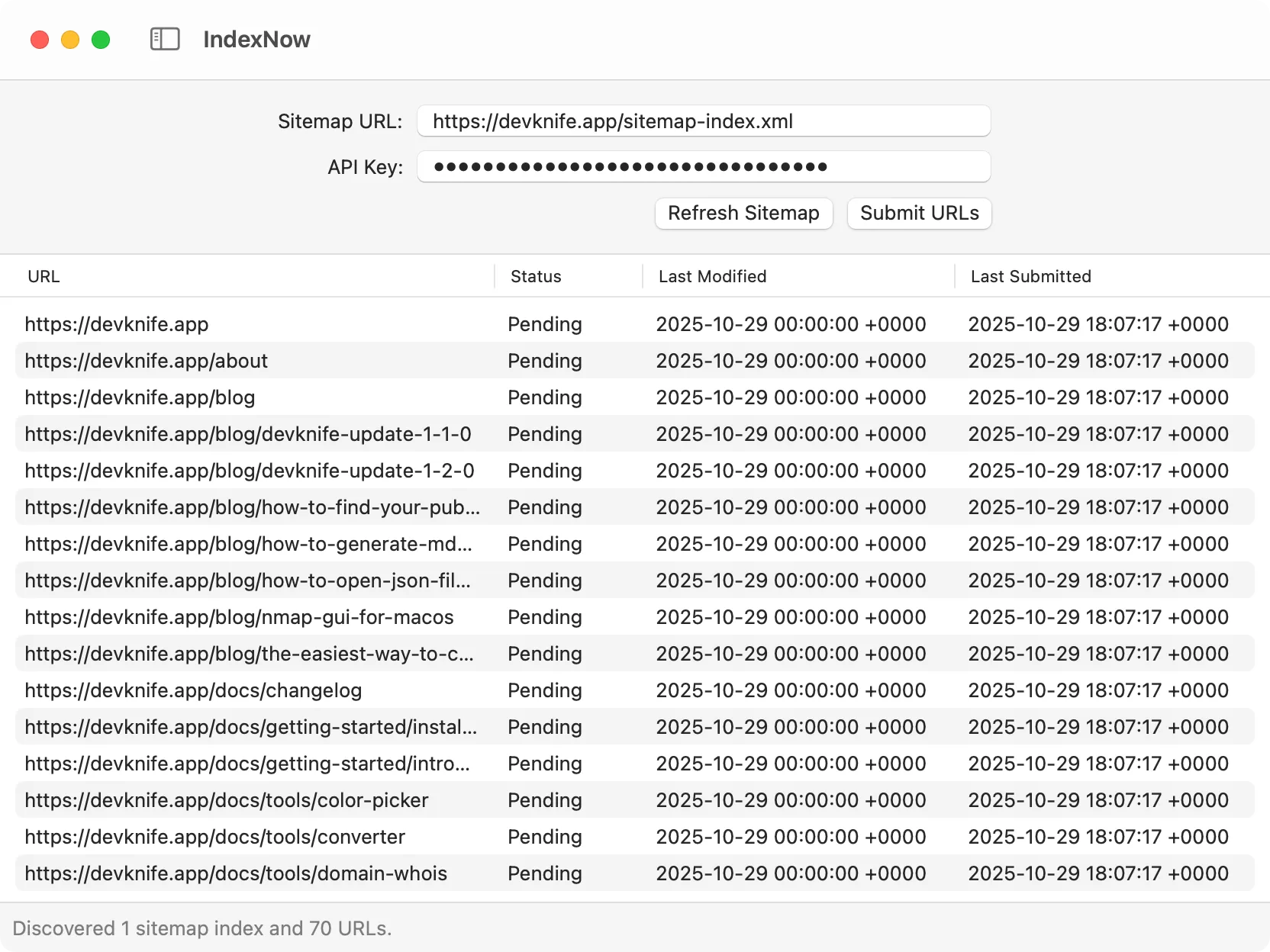Click inside the Sitemap URL field
Viewport: 1270px width, 952px height.
pos(704,121)
